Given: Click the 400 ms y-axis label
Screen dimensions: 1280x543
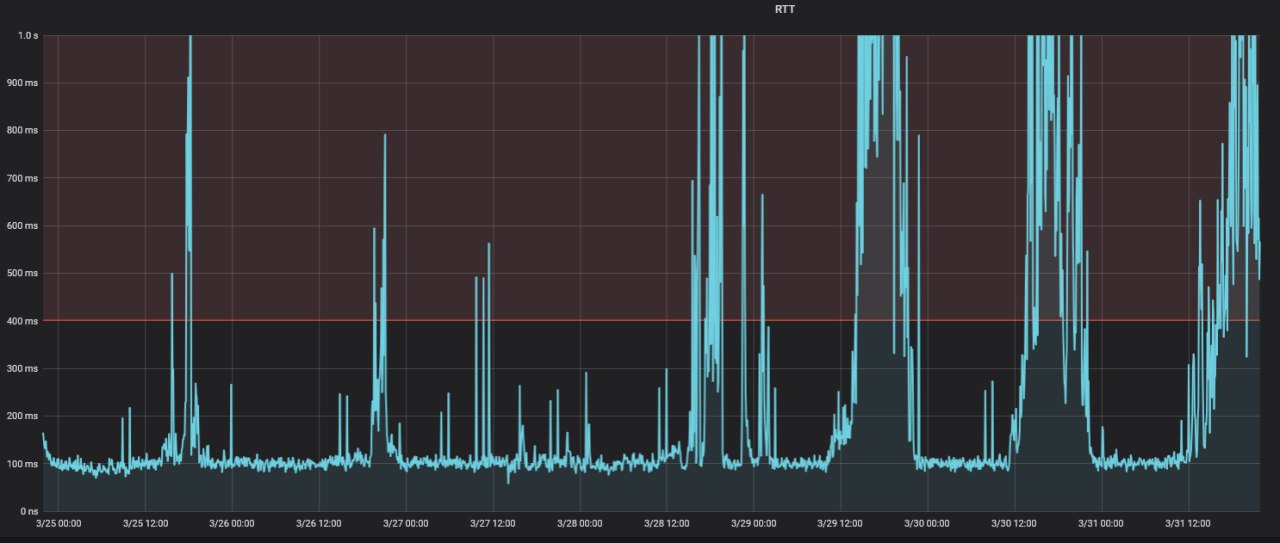Looking at the screenshot, I should pyautogui.click(x=22, y=321).
